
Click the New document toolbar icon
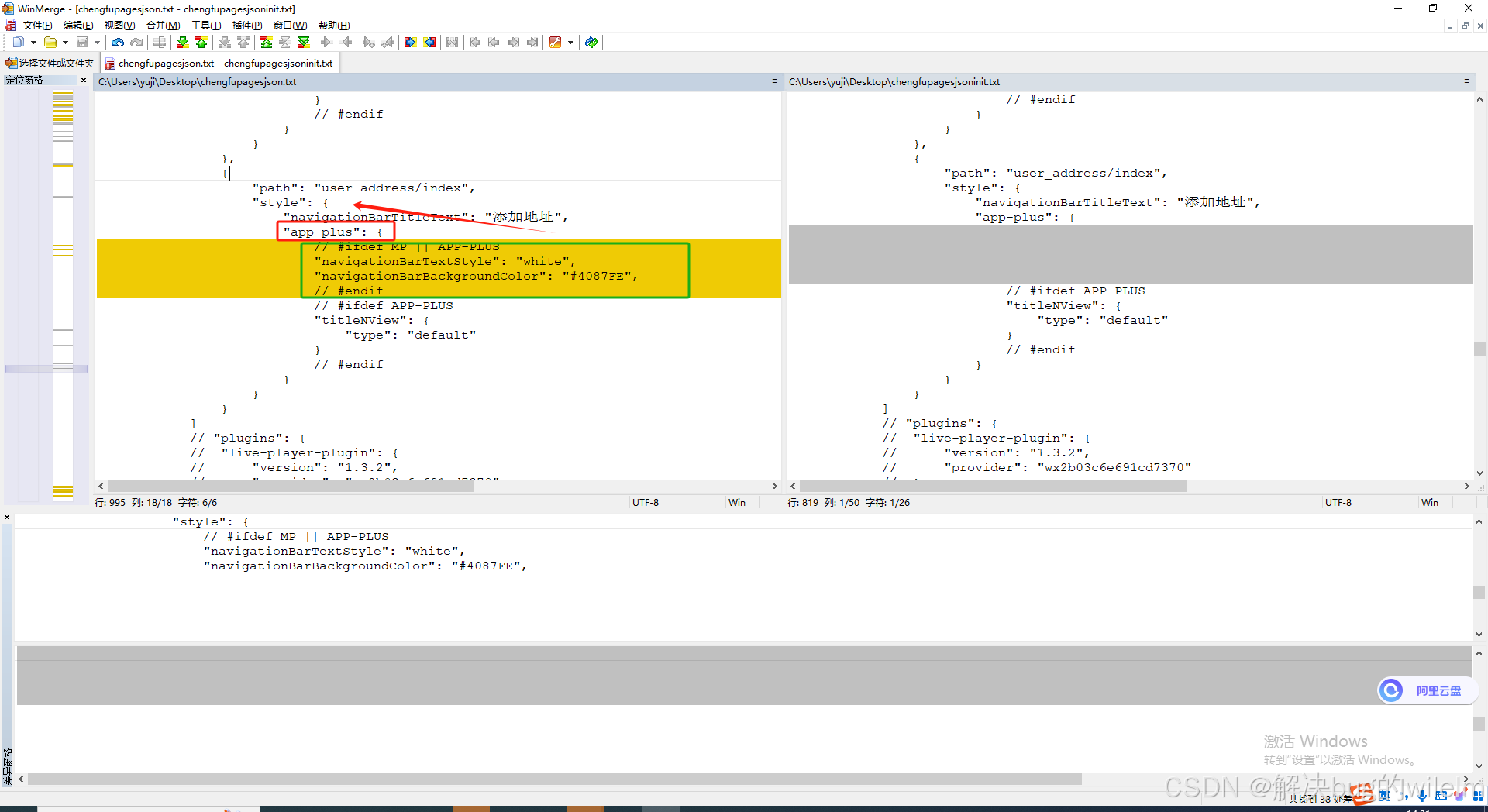click(x=18, y=43)
